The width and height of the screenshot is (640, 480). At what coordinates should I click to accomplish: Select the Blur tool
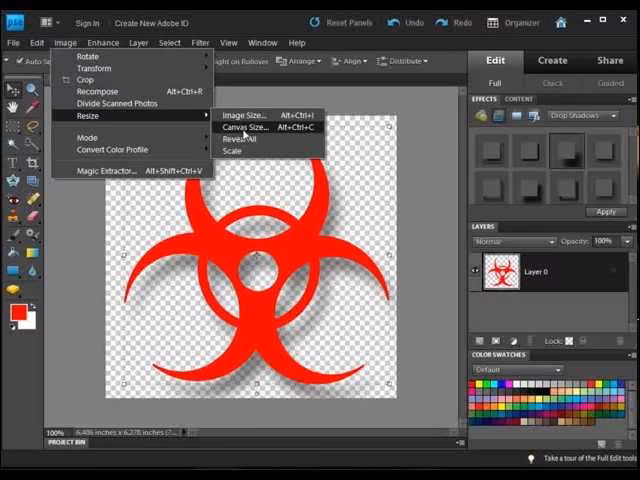click(32, 270)
